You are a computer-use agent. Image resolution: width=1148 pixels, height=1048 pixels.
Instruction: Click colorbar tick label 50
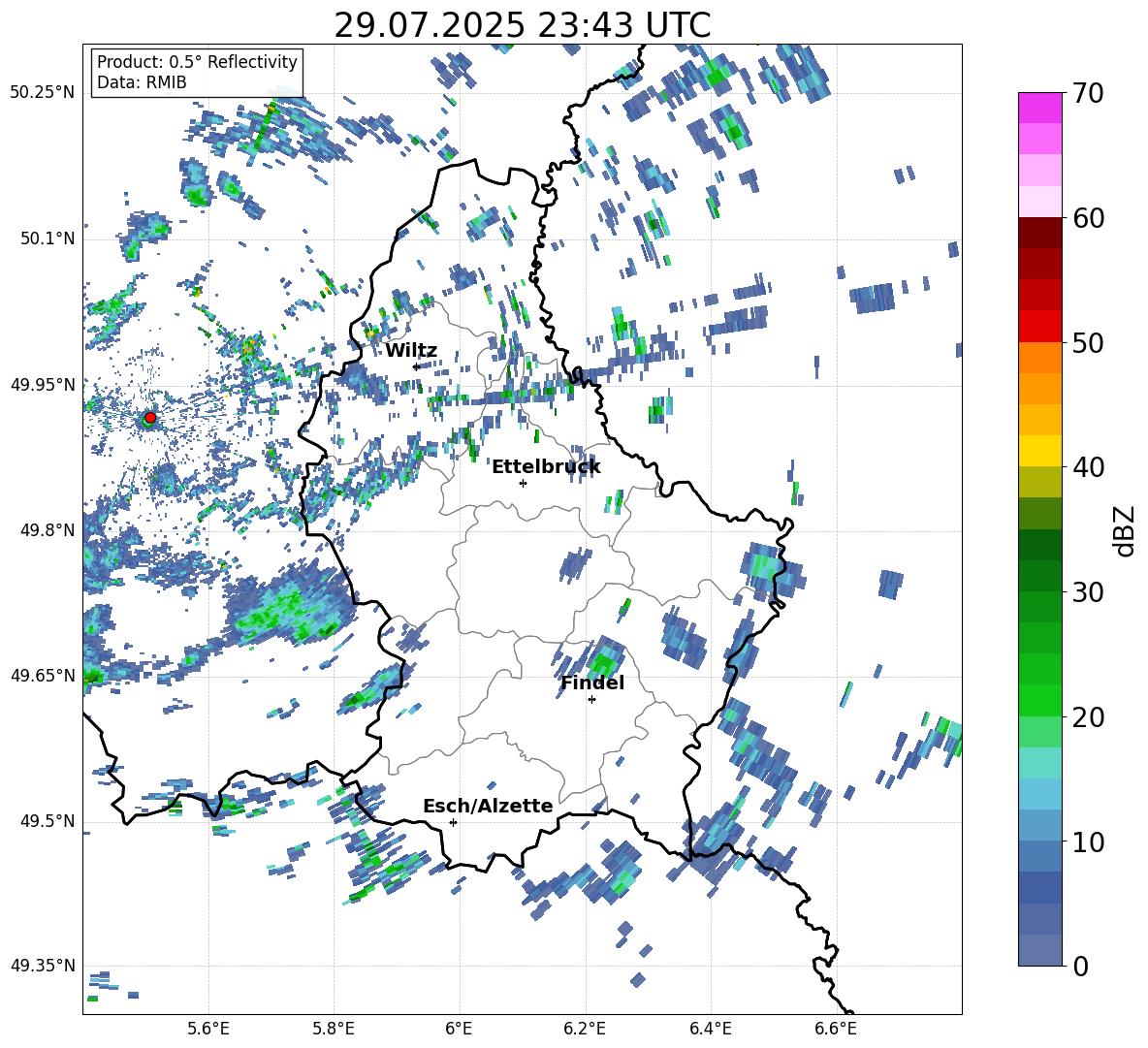coord(1088,343)
